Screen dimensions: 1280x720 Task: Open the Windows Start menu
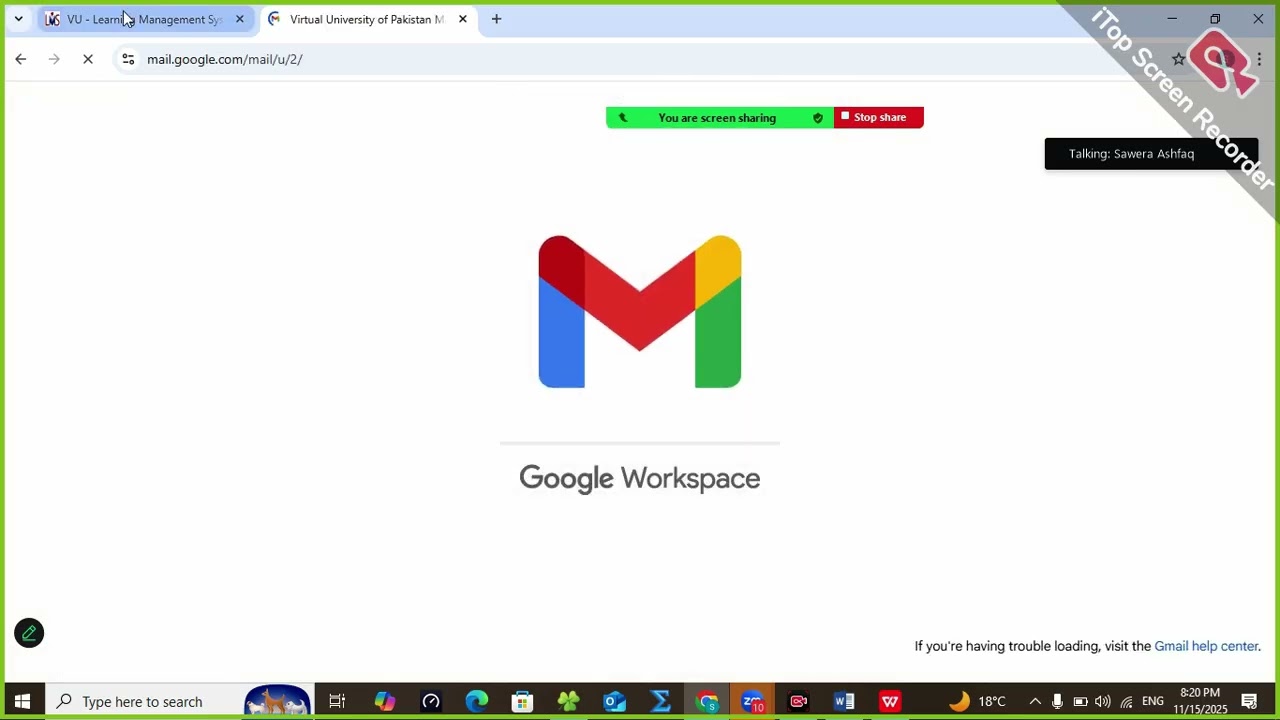22,701
